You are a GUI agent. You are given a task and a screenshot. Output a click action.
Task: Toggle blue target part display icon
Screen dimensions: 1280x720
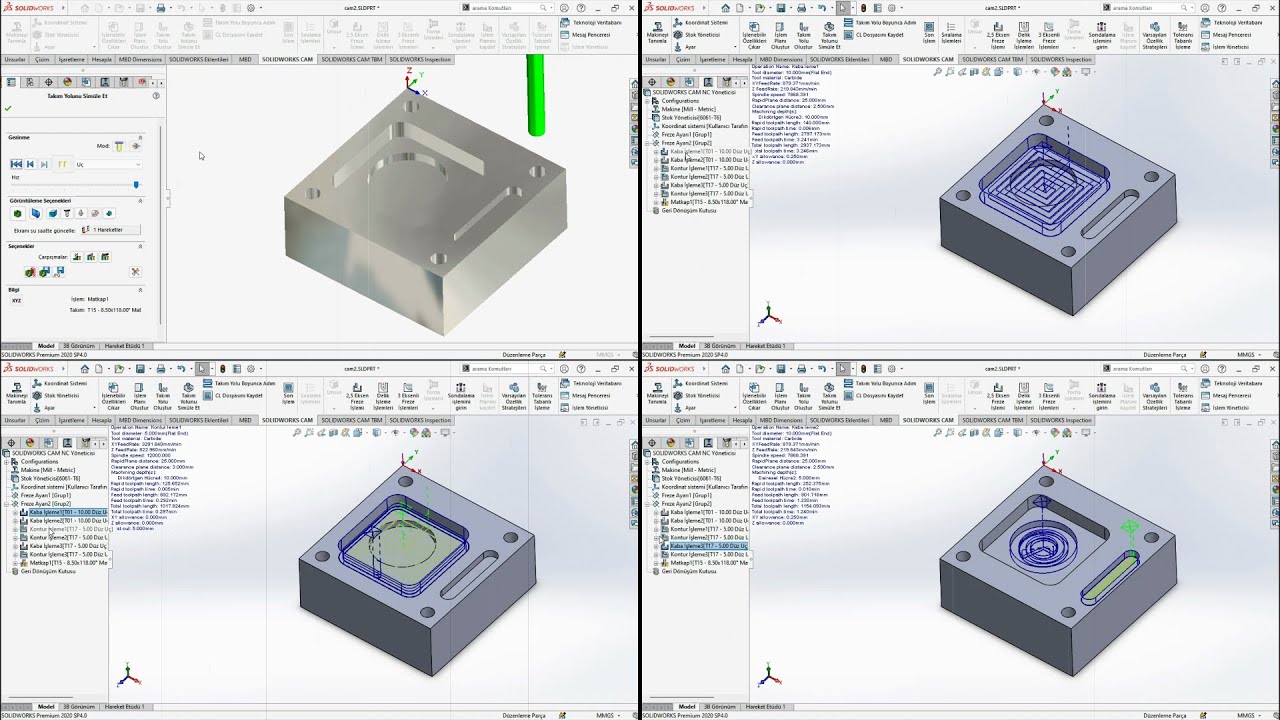tap(35, 213)
